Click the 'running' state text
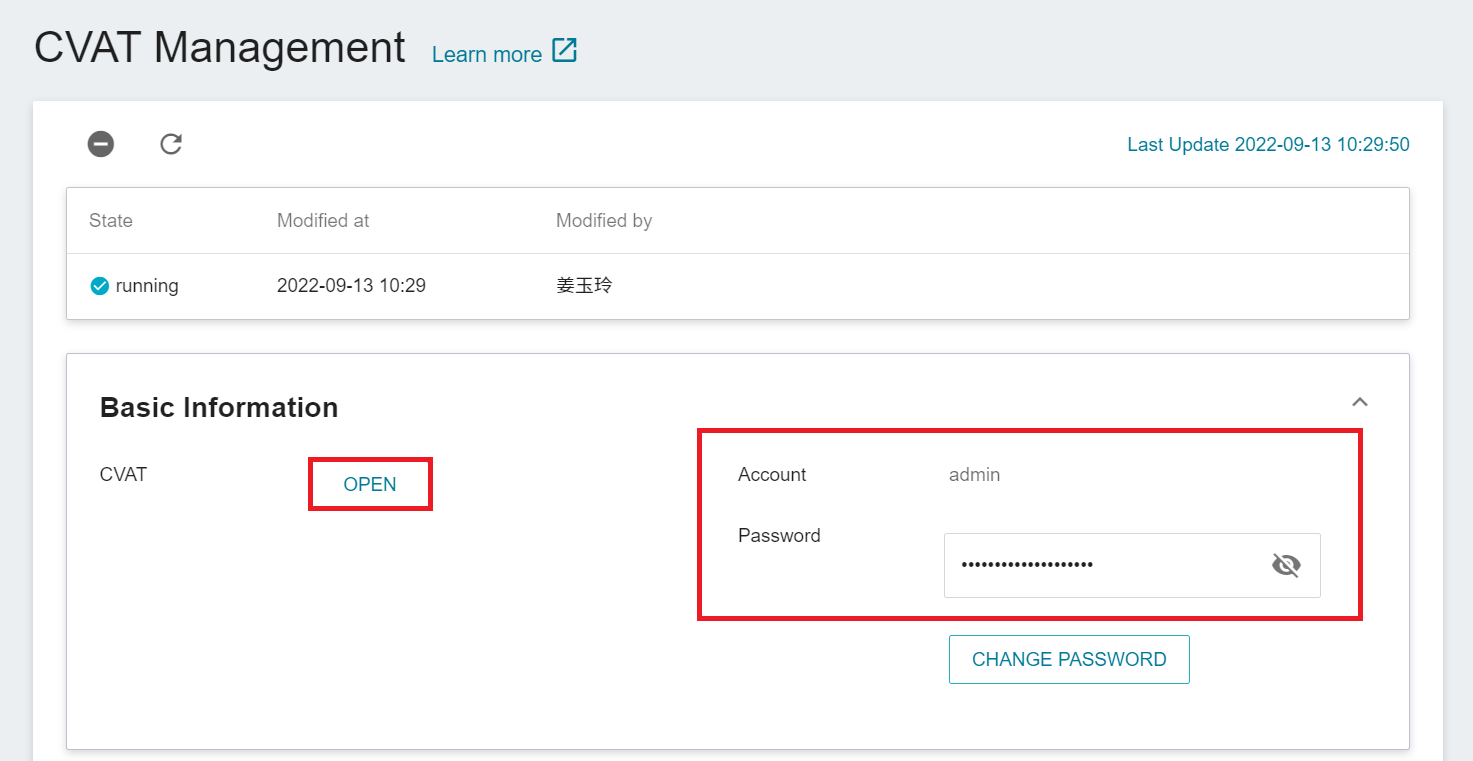The height and width of the screenshot is (761, 1473). click(x=147, y=286)
